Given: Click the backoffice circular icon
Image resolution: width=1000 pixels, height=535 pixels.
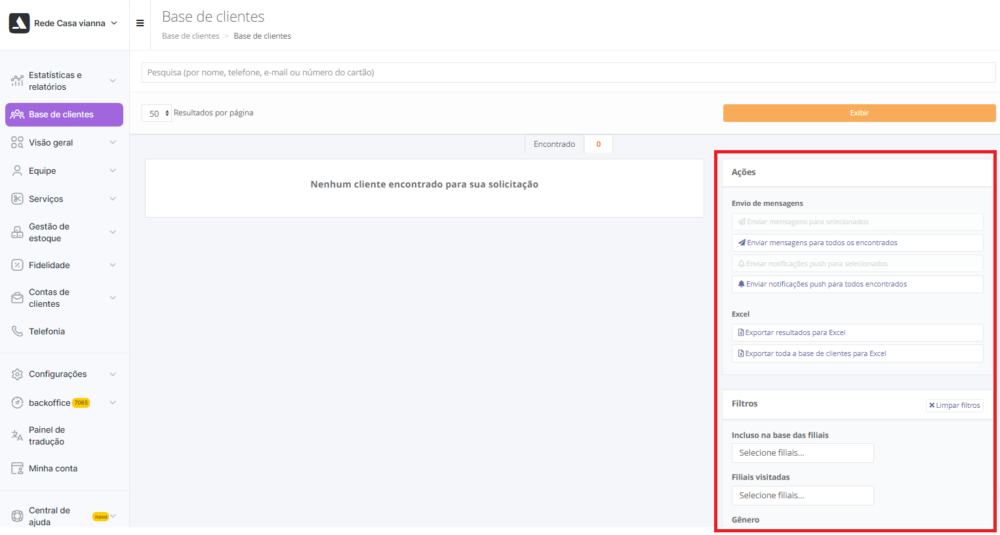Looking at the screenshot, I should click(x=17, y=403).
